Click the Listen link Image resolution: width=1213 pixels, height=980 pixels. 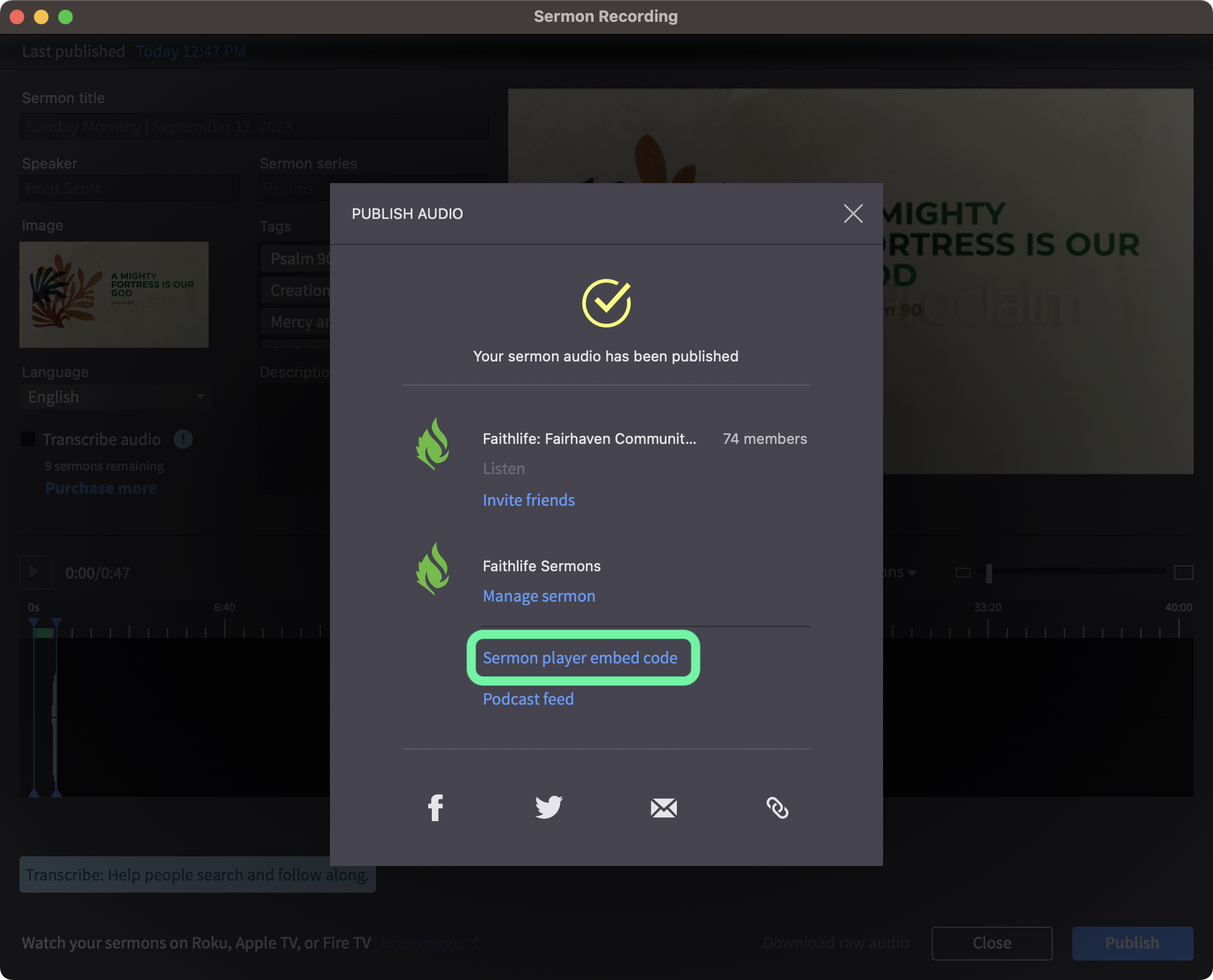coord(504,469)
